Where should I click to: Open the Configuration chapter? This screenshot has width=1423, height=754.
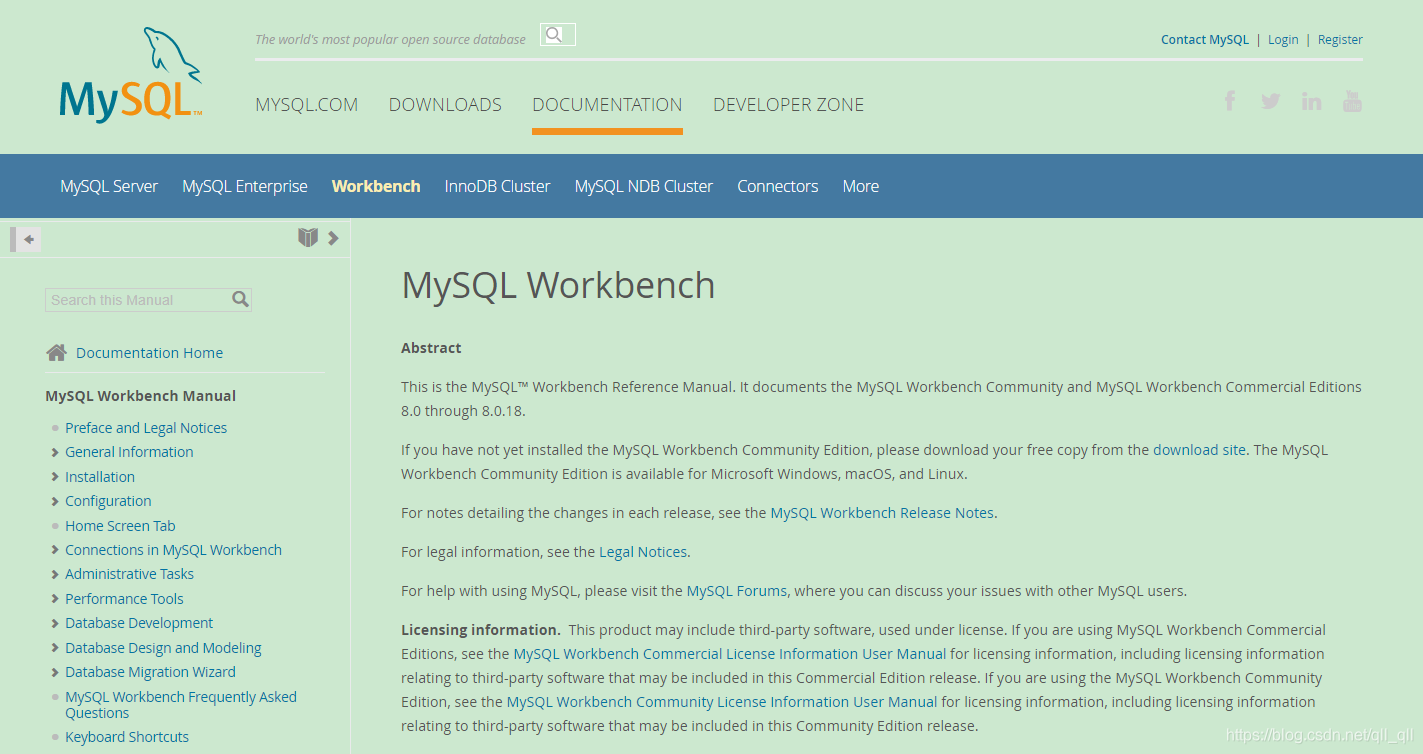tap(108, 501)
